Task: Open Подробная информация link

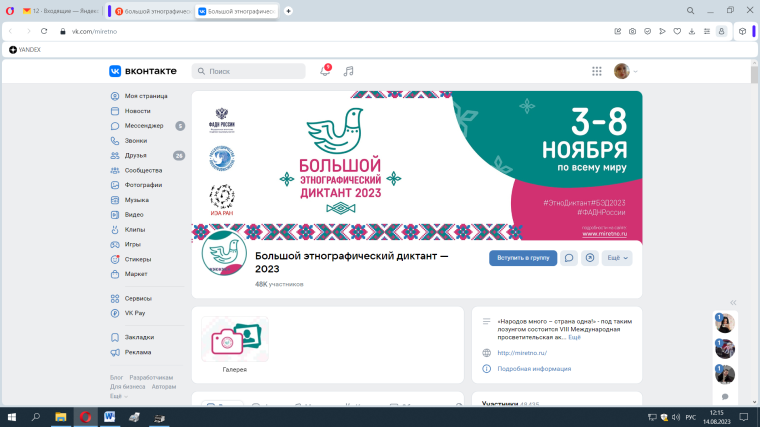Action: 534,369
